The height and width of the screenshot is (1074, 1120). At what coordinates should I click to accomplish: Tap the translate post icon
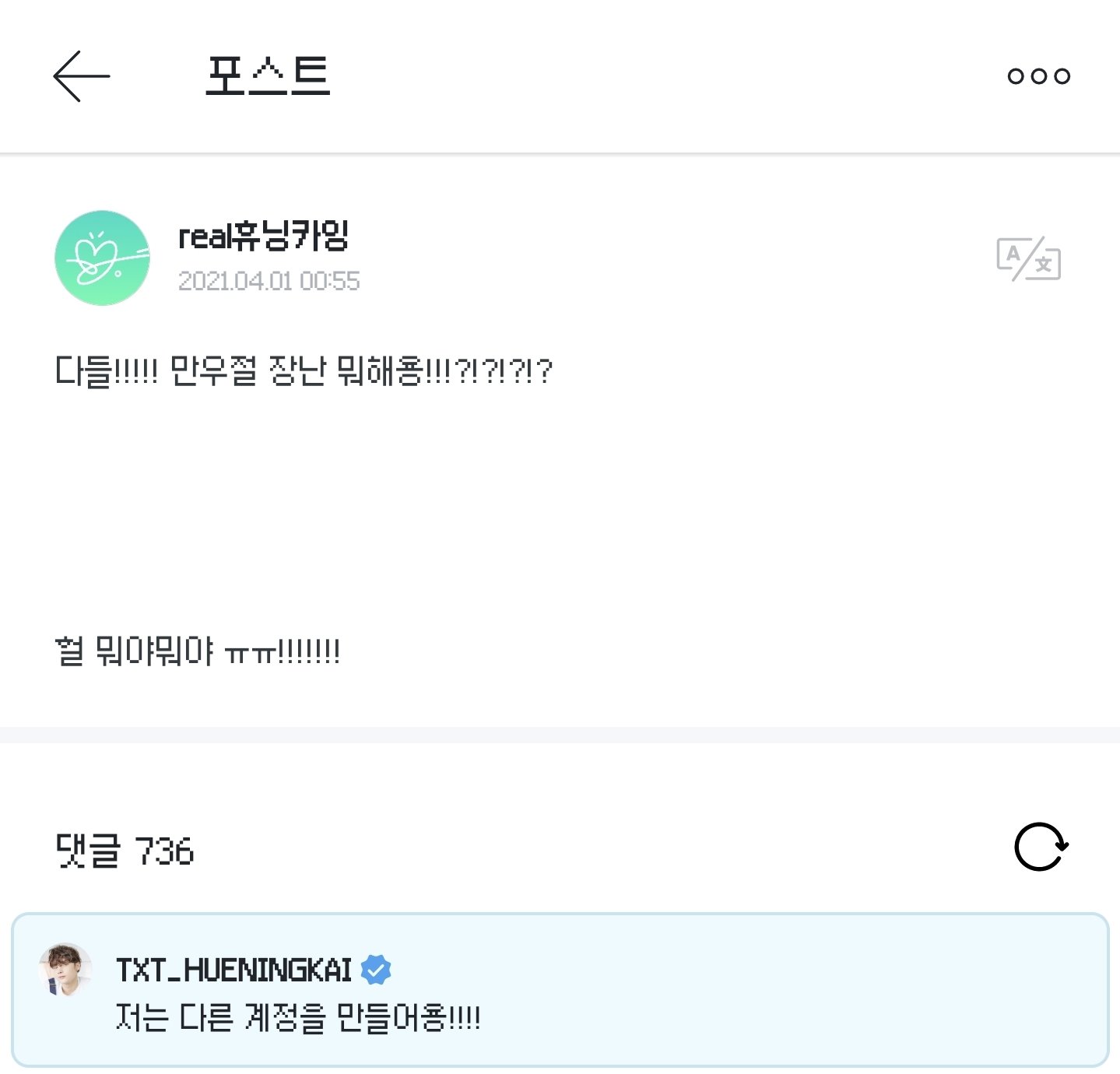1028,258
